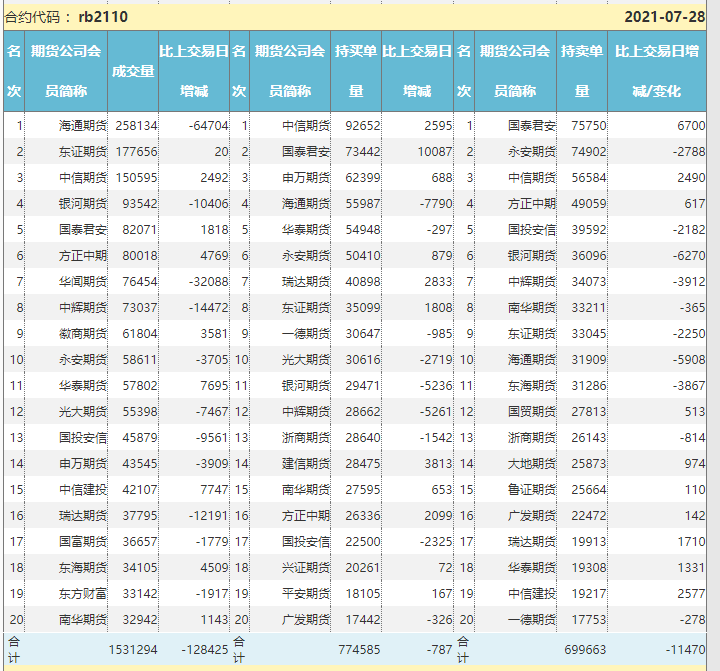Select 一德期货 with long position 30647
The image size is (720, 671).
pos(306,333)
